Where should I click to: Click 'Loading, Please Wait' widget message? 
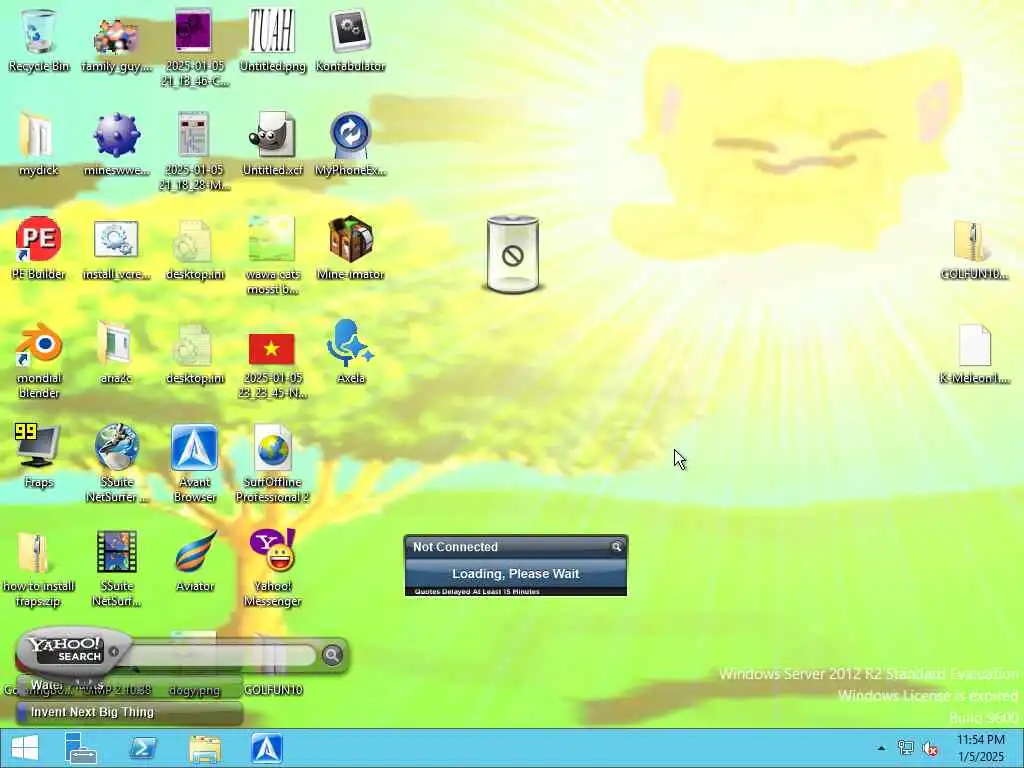516,573
